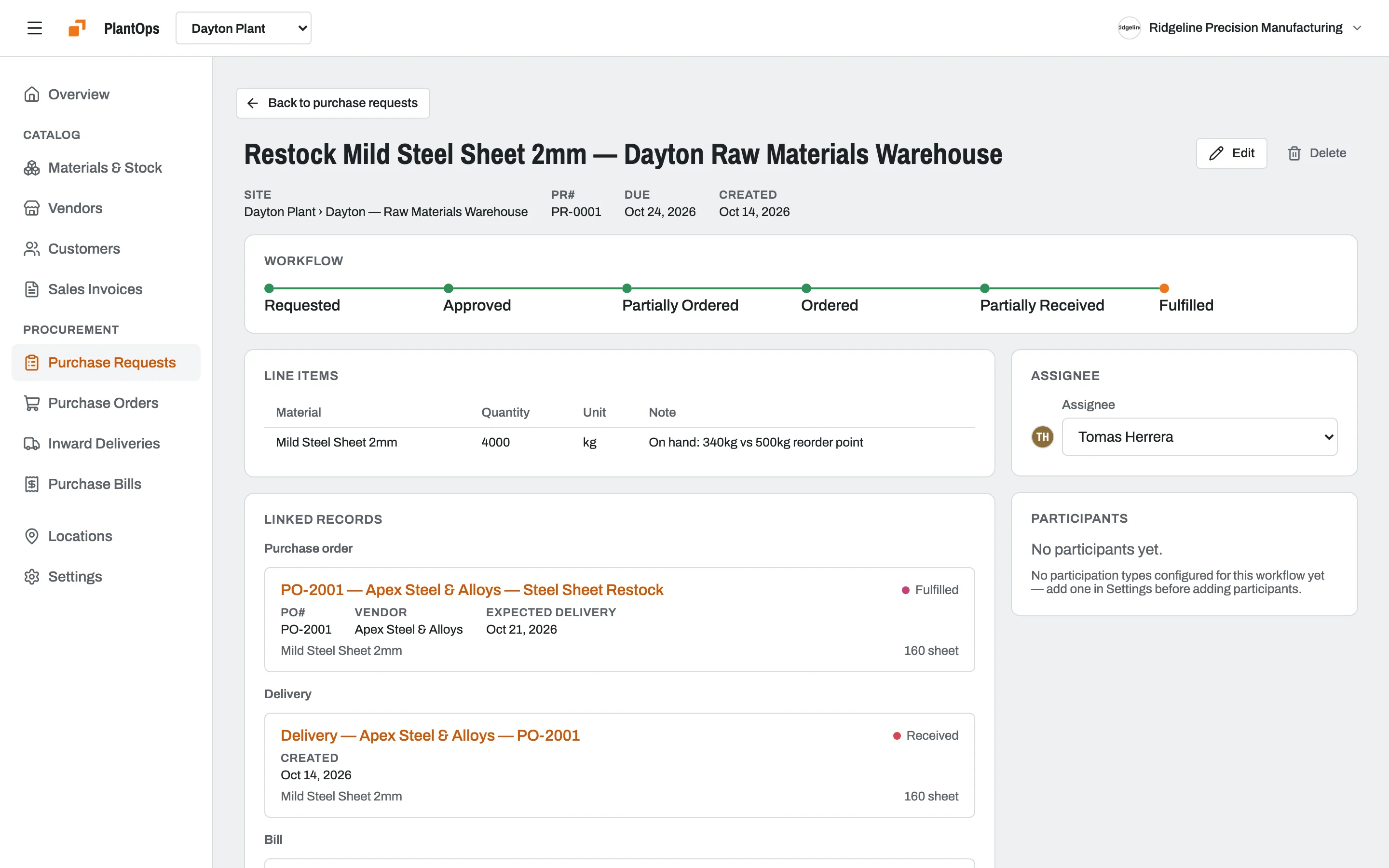
Task: Click the Purchase Requests clipboard icon
Action: click(31, 363)
